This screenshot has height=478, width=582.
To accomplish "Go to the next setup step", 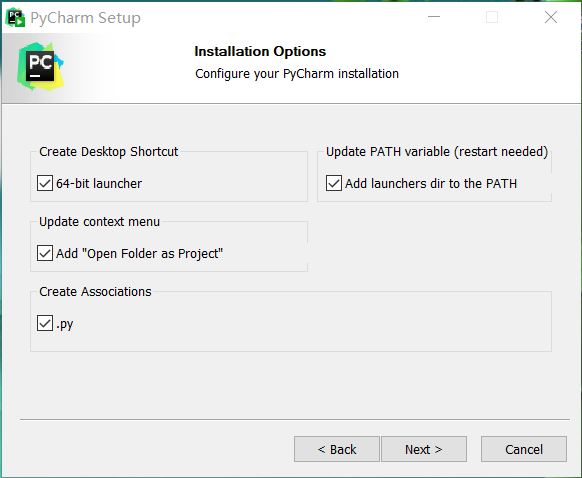I will pos(424,449).
